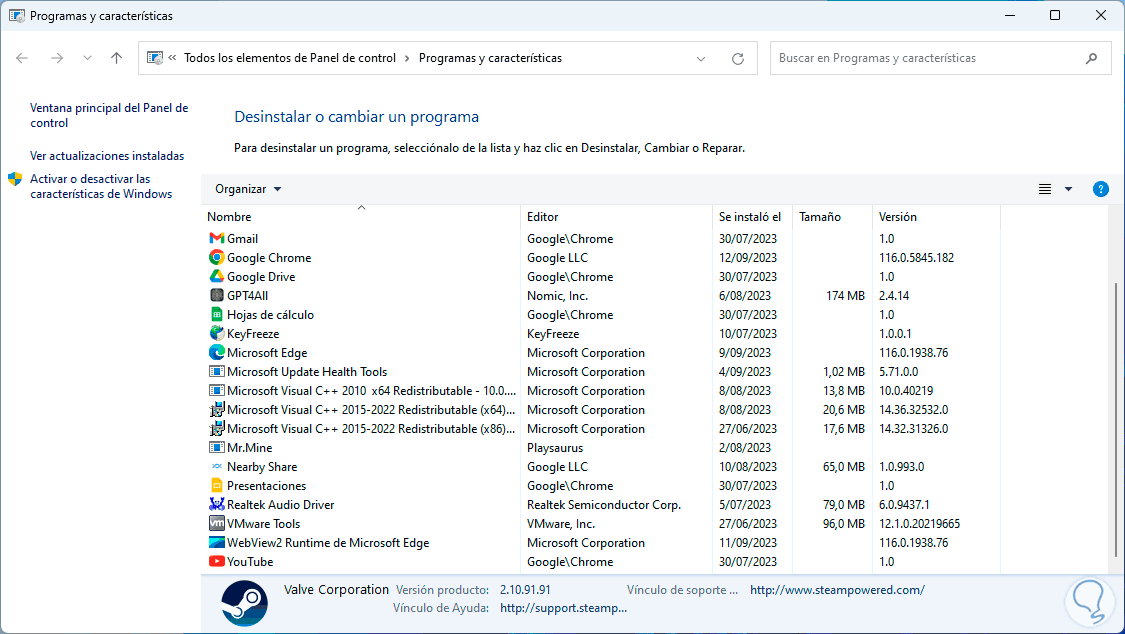This screenshot has width=1125, height=634.
Task: Expand the address bar history dropdown
Action: pyautogui.click(x=701, y=59)
